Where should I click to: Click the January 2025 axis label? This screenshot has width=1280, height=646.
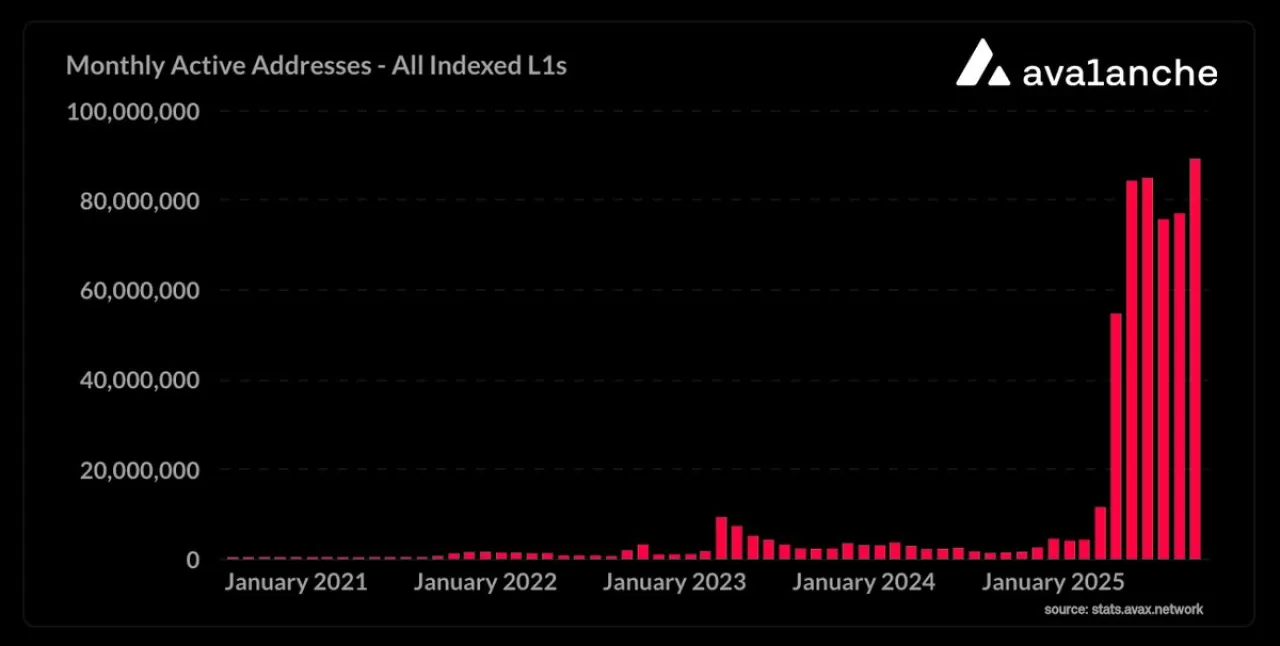point(1053,583)
